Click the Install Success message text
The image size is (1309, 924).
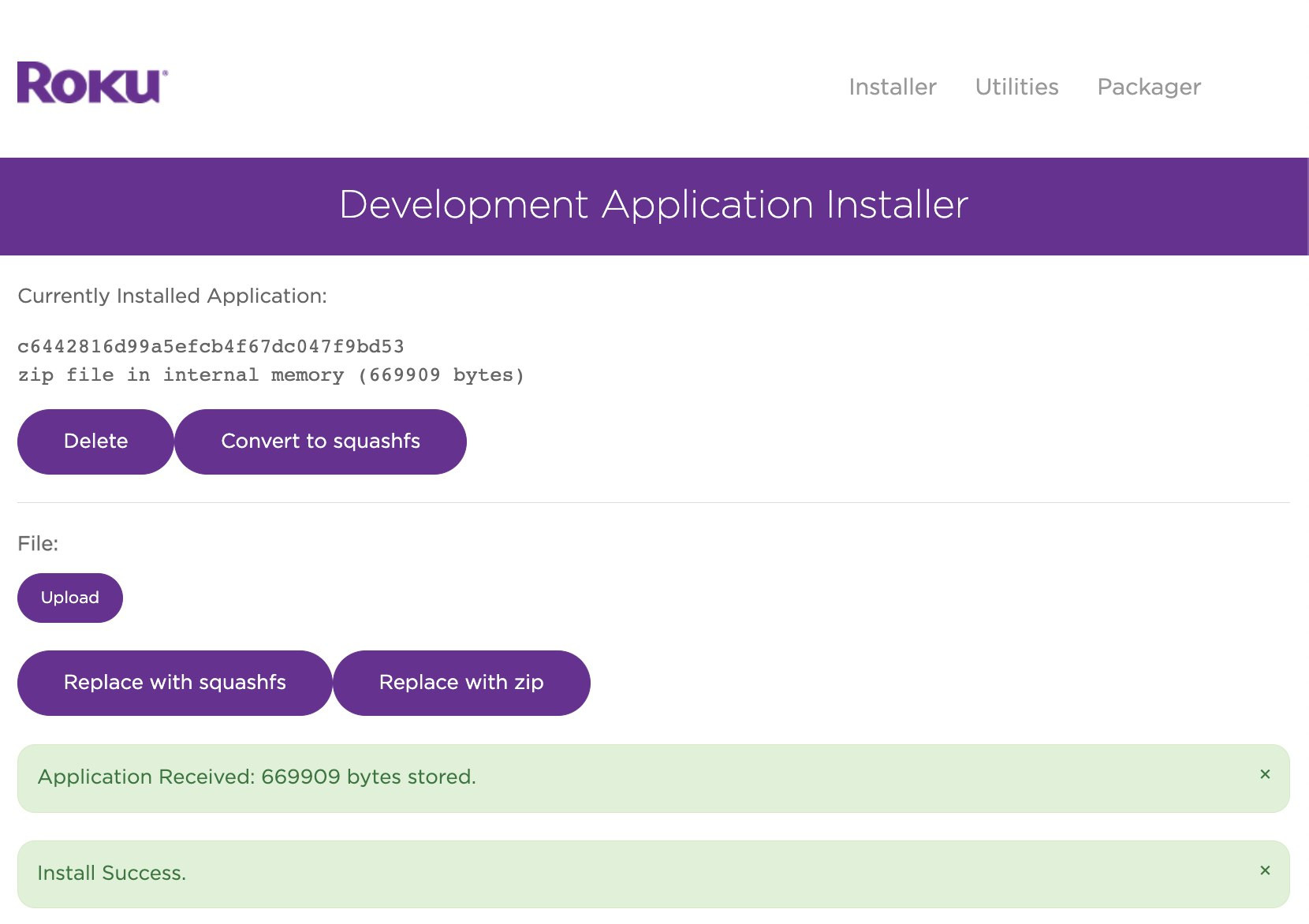point(111,874)
